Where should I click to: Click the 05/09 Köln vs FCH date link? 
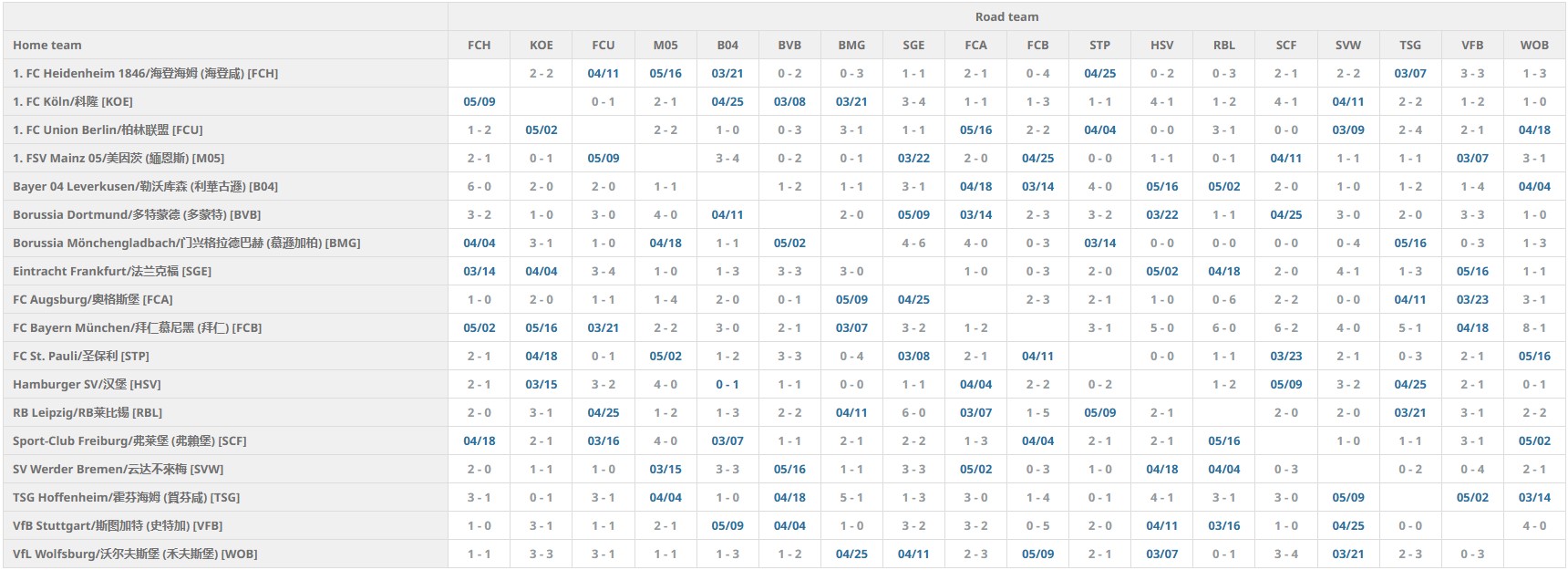point(479,101)
